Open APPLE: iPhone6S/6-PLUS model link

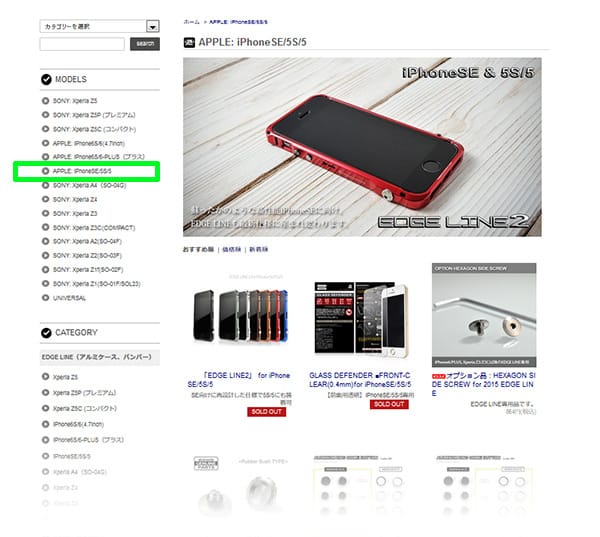[x=99, y=157]
